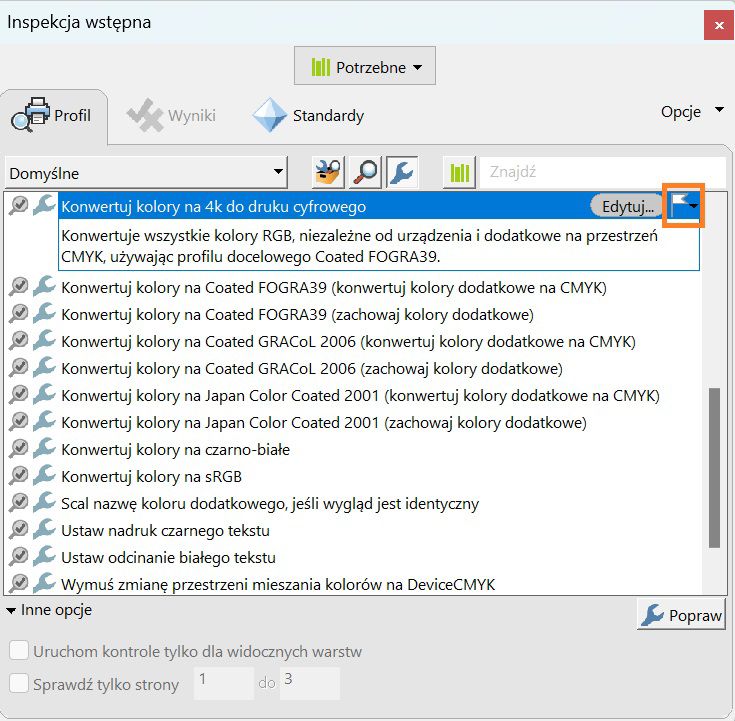This screenshot has width=735, height=721.
Task: Click magnifier check icon of Japan Color konwertuj row
Action: [x=18, y=395]
